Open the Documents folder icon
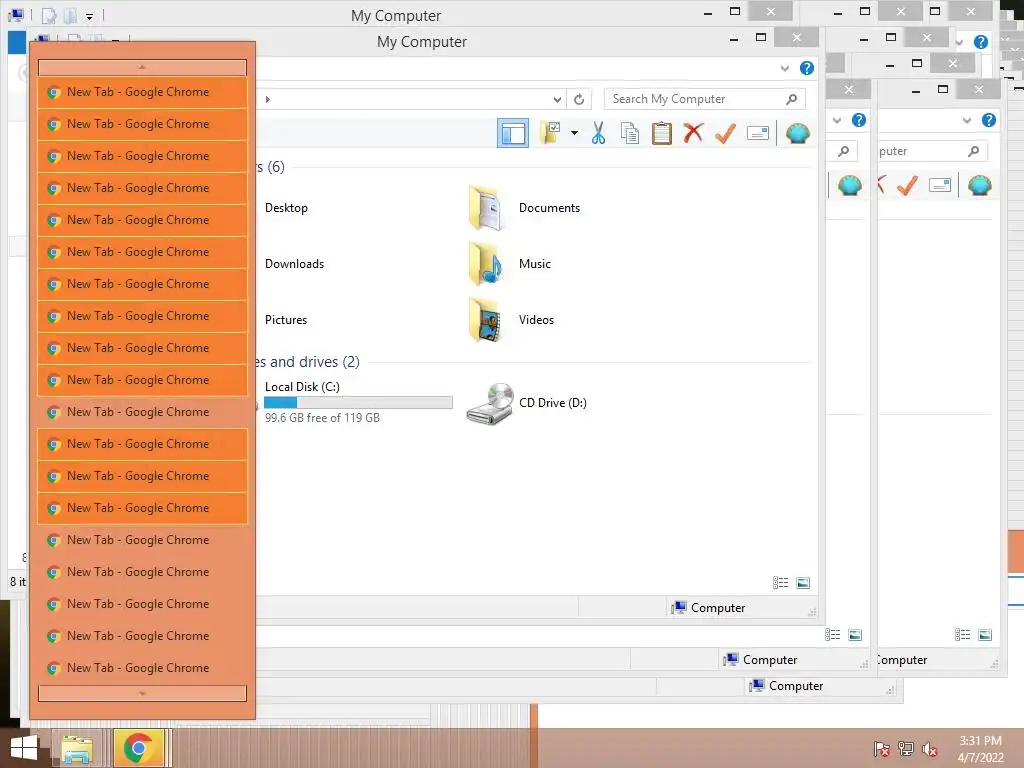The image size is (1024, 768). [x=485, y=208]
